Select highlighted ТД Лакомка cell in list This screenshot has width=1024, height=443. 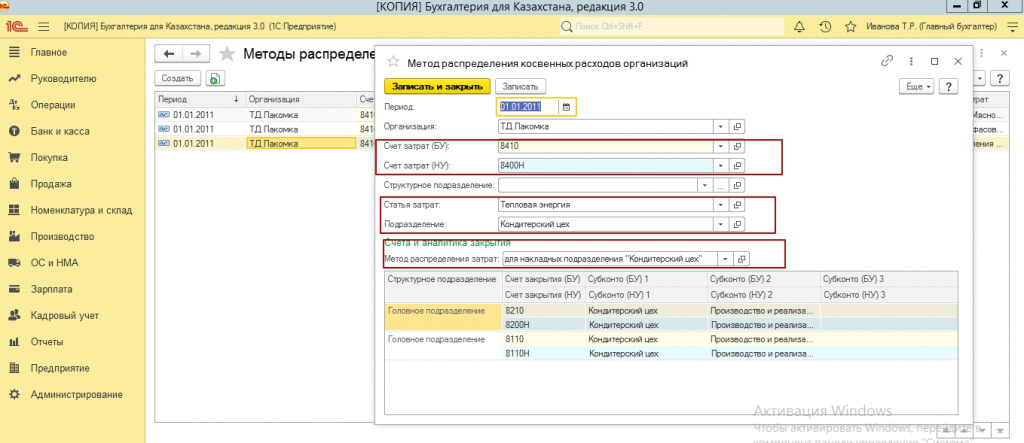pyautogui.click(x=300, y=144)
